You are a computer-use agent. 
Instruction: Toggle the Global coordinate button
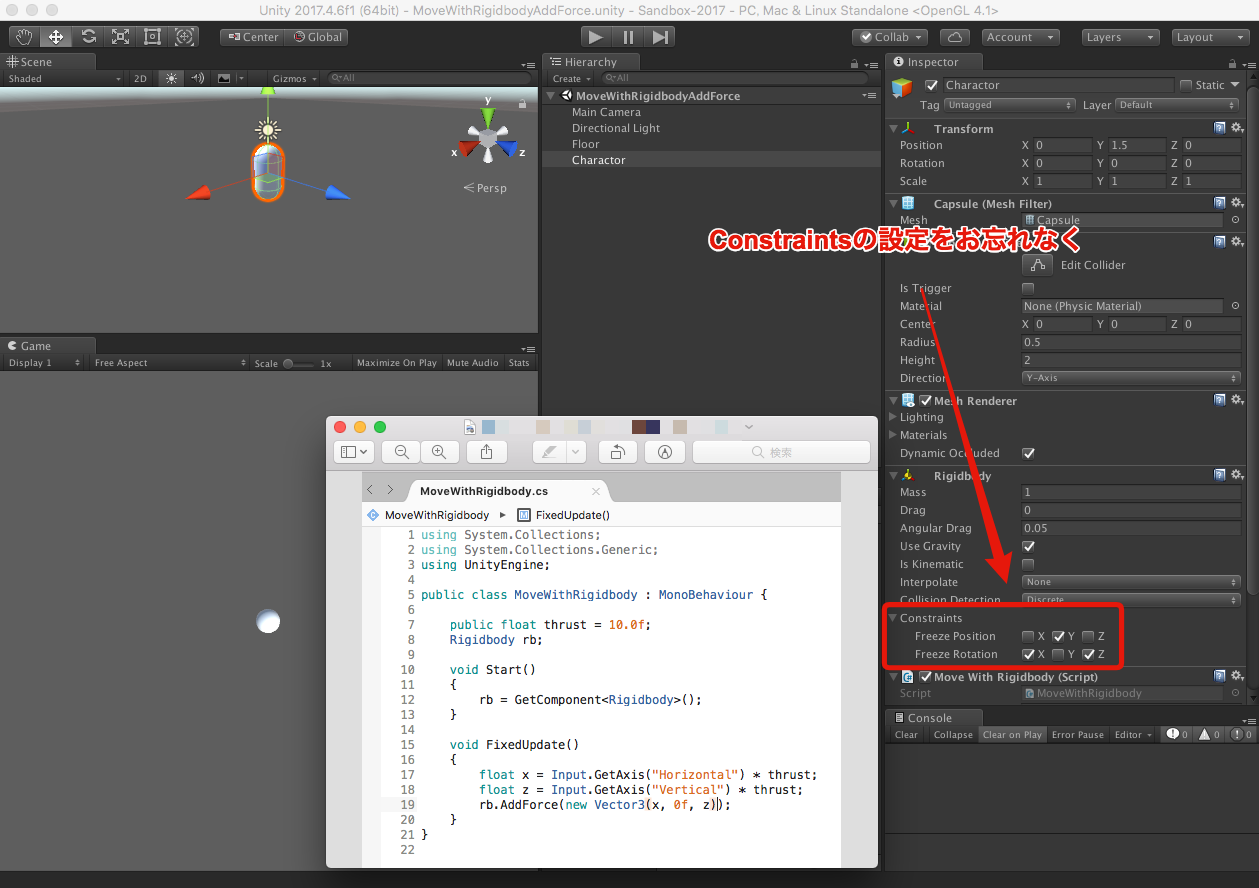tap(317, 37)
